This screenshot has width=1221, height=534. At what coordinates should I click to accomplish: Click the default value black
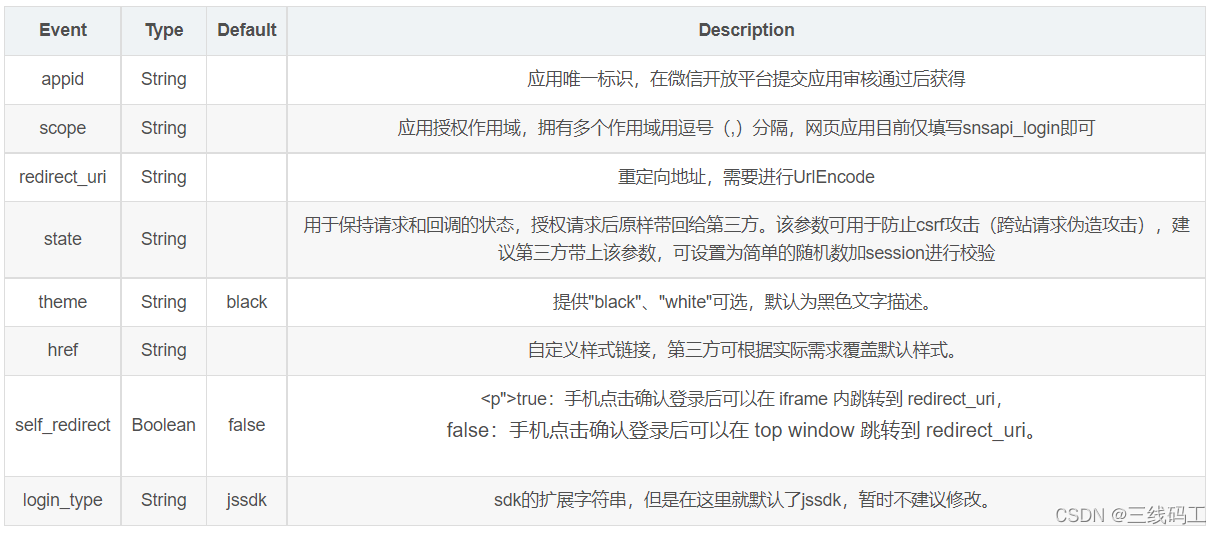pyautogui.click(x=247, y=302)
